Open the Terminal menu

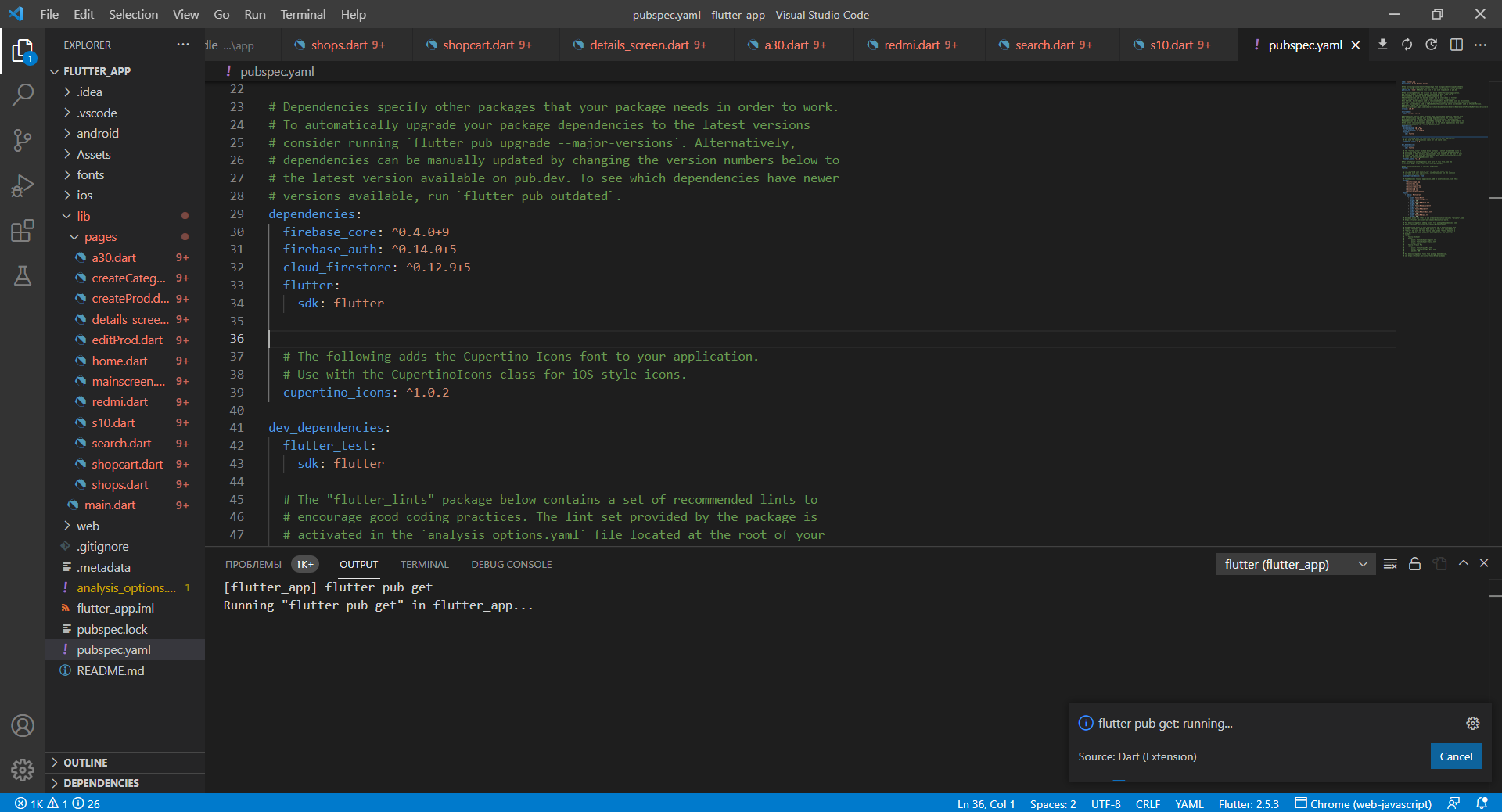pos(303,14)
